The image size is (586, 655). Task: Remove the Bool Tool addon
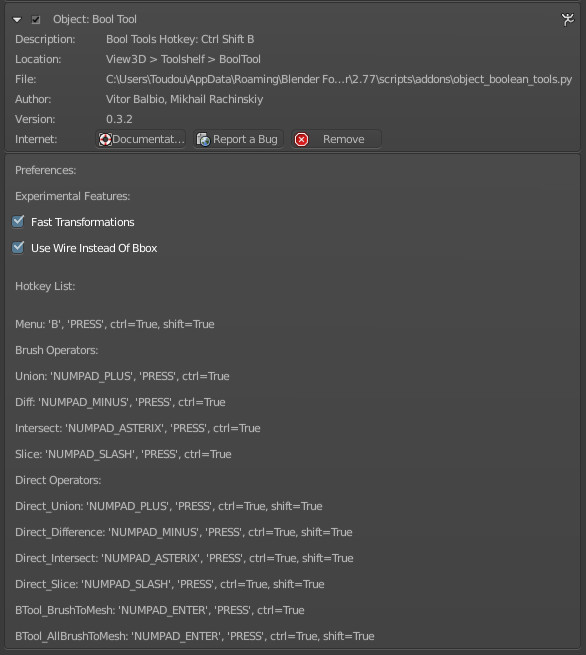tap(336, 139)
